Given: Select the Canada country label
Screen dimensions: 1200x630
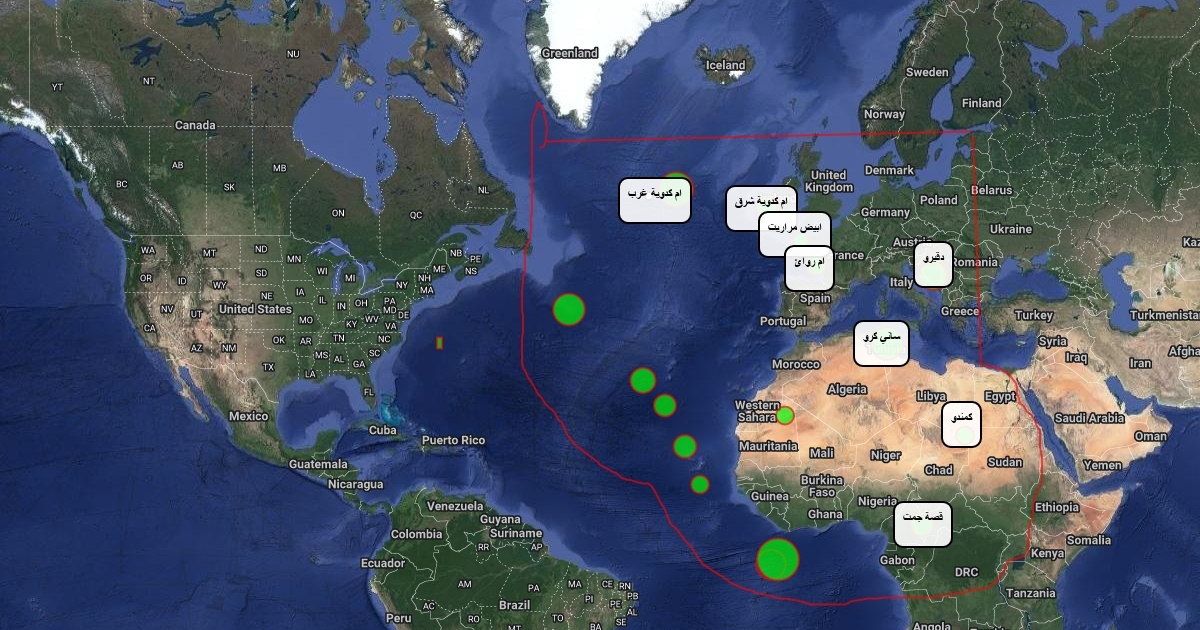Looking at the screenshot, I should tap(195, 125).
